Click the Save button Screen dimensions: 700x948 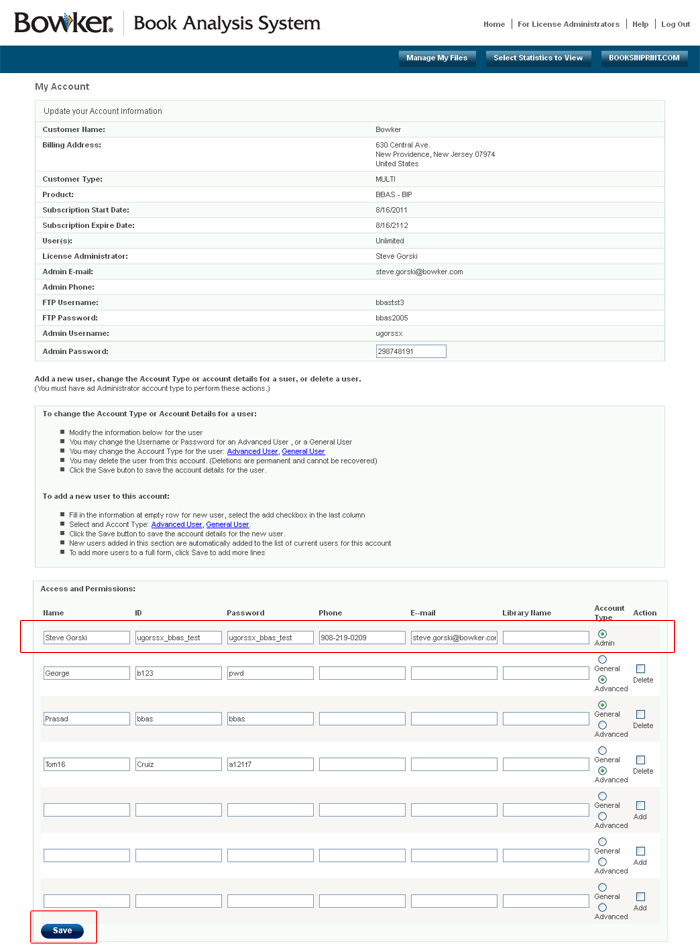click(x=62, y=930)
